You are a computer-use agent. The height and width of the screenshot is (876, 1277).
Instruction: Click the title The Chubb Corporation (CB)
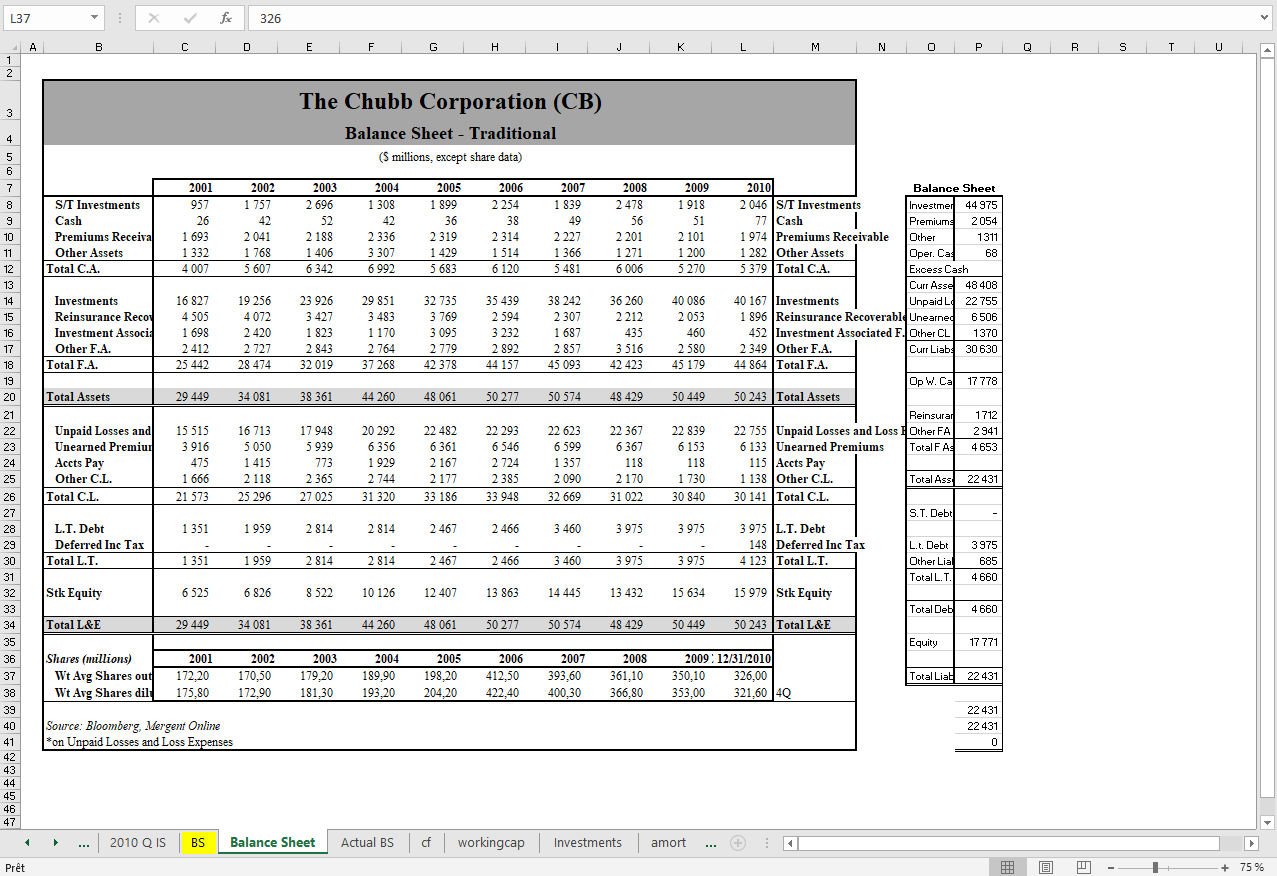coord(450,102)
